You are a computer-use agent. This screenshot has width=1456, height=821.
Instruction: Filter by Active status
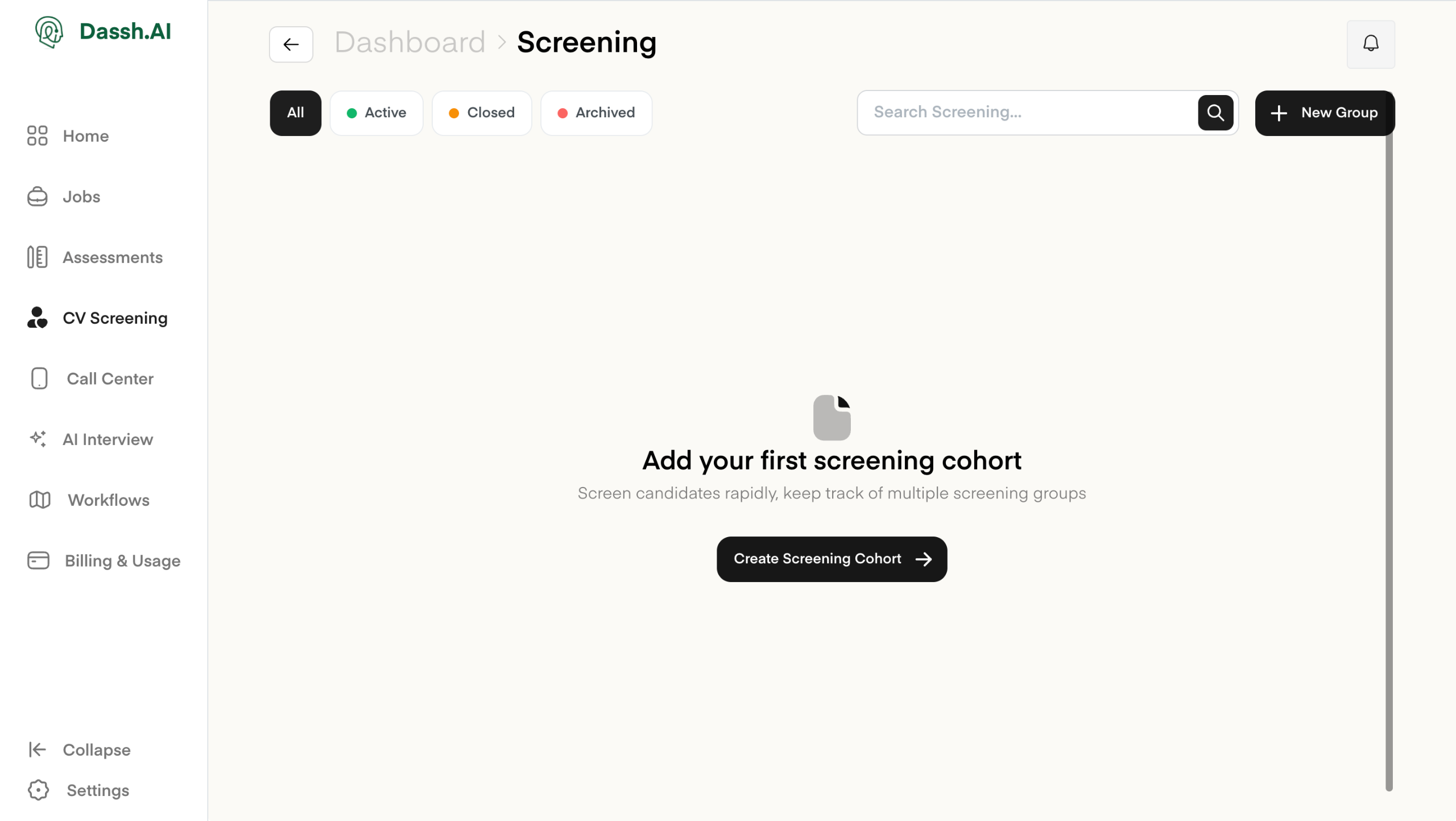[x=377, y=113]
